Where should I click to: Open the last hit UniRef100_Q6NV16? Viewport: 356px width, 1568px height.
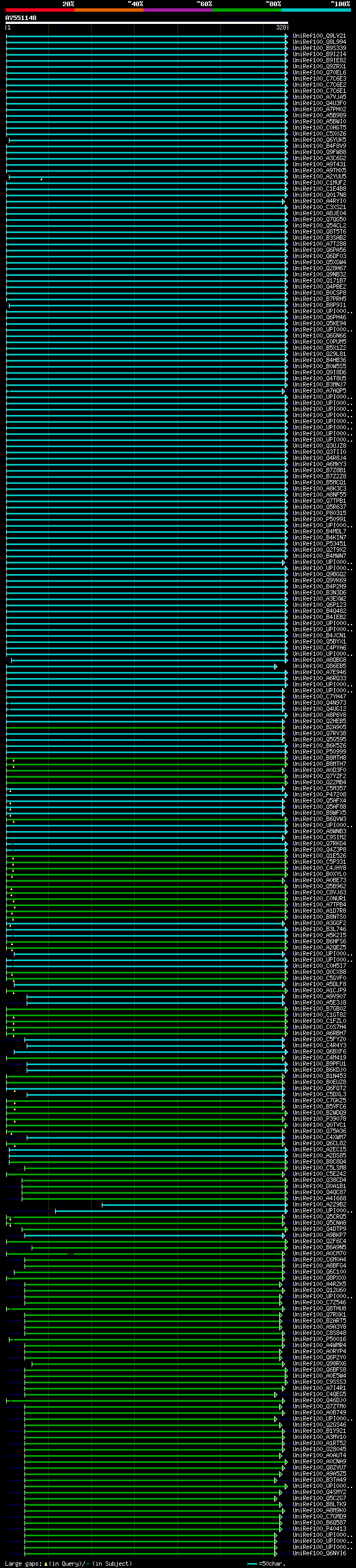coord(319,1554)
